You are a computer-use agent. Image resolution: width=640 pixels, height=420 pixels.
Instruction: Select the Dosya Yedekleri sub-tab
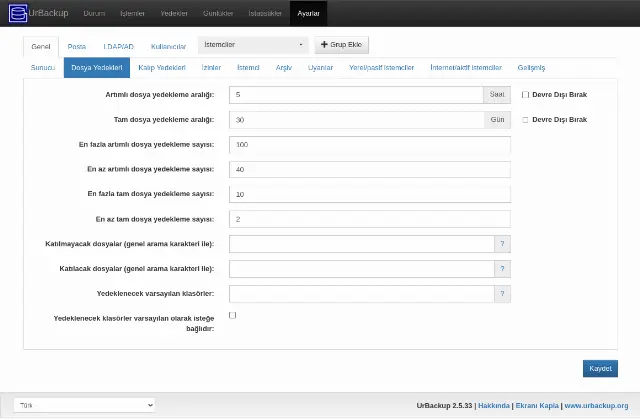[97, 68]
